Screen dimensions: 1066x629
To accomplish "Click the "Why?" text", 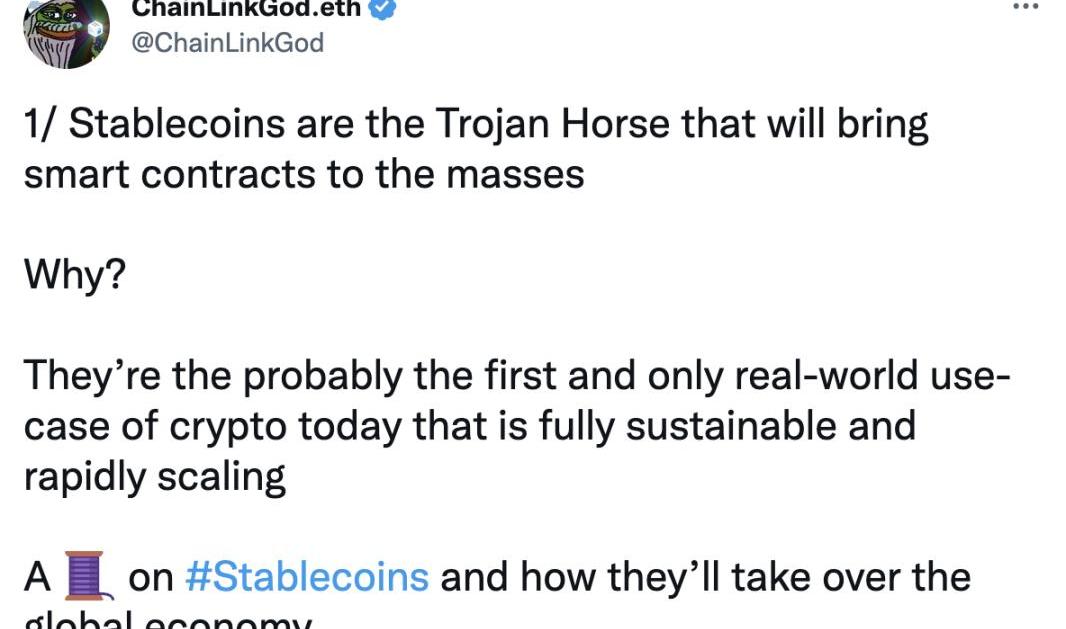I will coord(76,276).
